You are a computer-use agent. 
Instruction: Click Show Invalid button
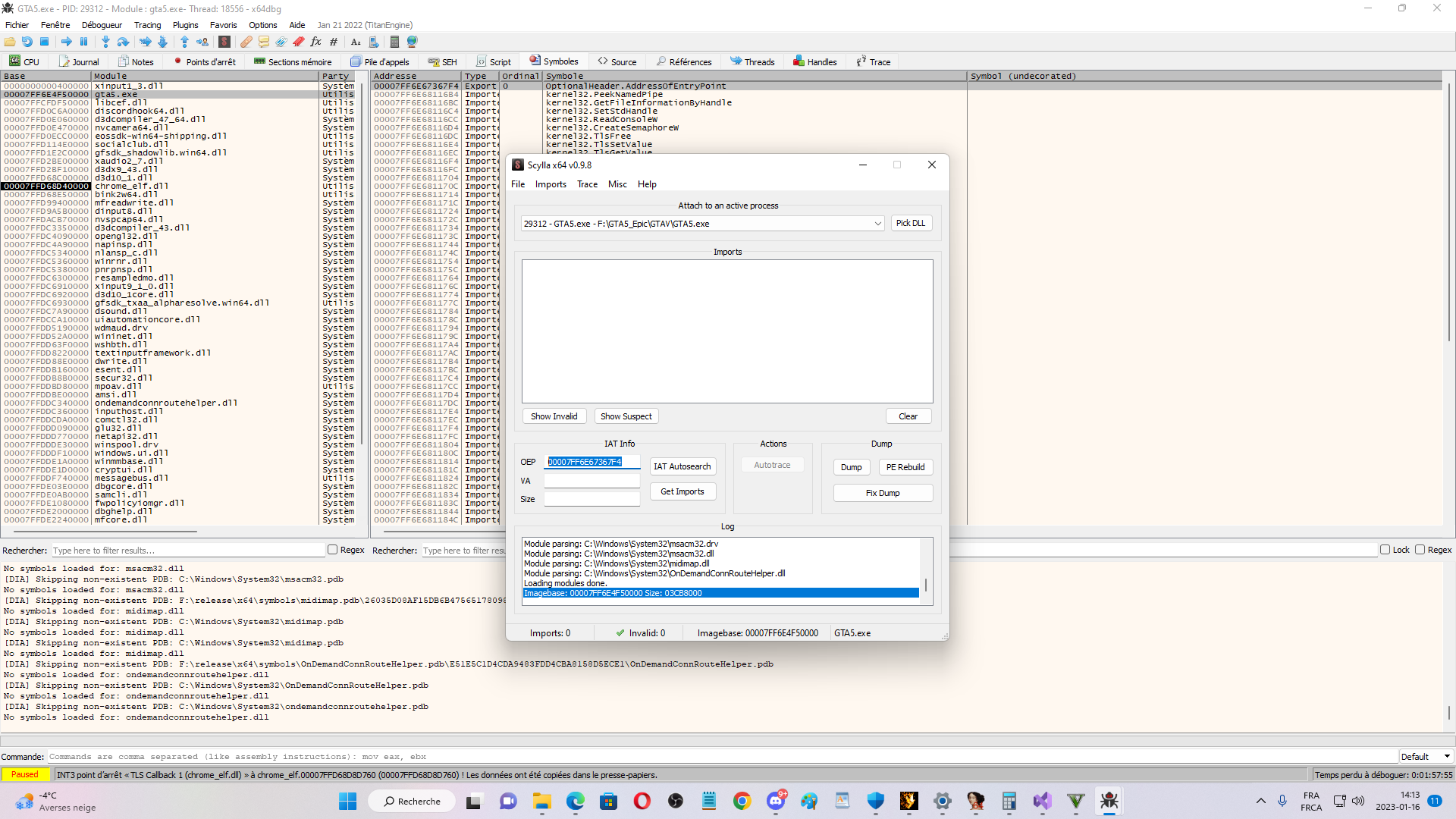[x=554, y=416]
